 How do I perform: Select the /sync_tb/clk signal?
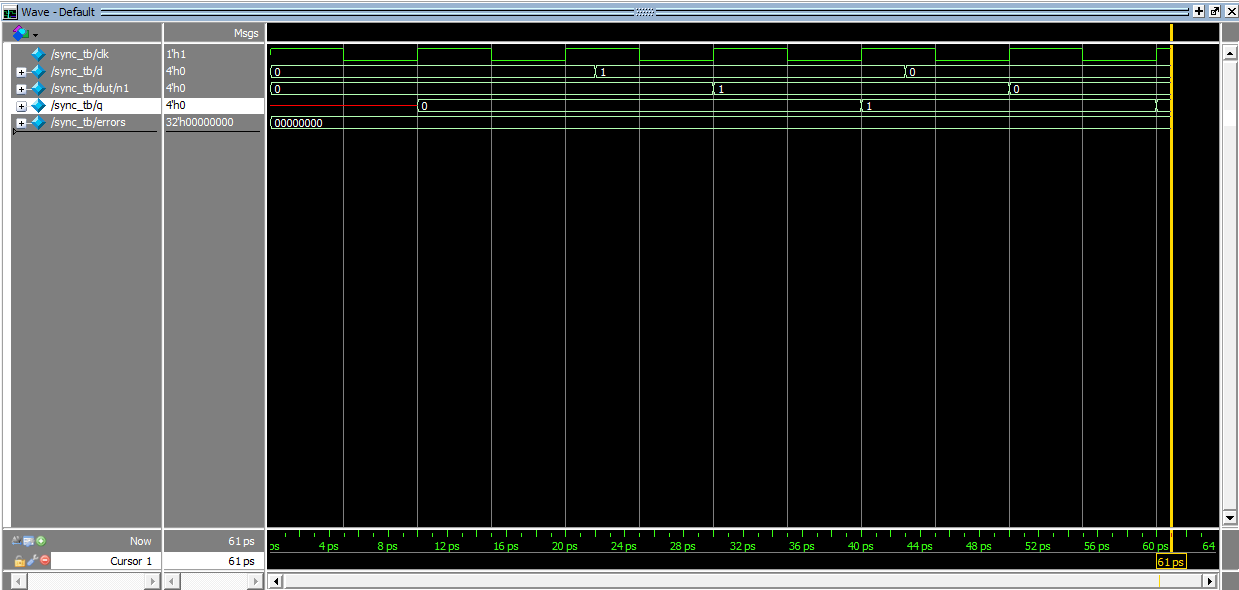(x=80, y=54)
